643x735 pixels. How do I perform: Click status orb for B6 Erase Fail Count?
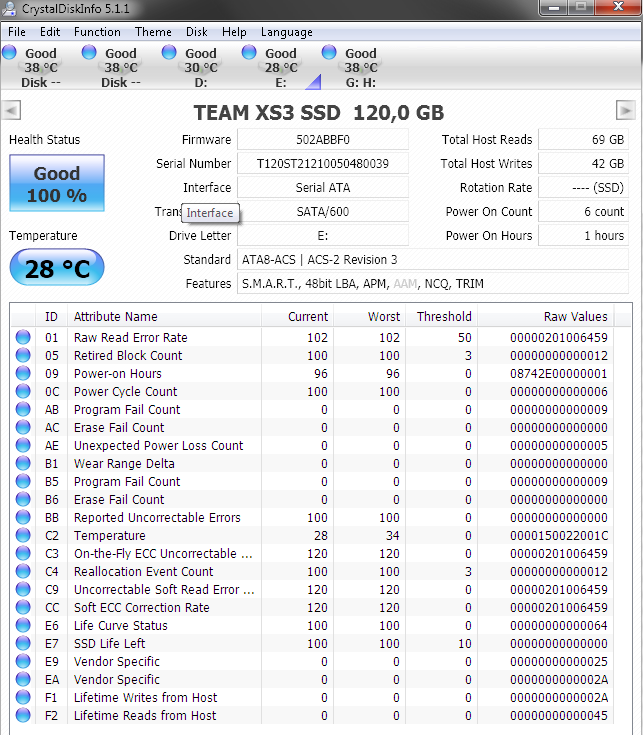[x=23, y=499]
